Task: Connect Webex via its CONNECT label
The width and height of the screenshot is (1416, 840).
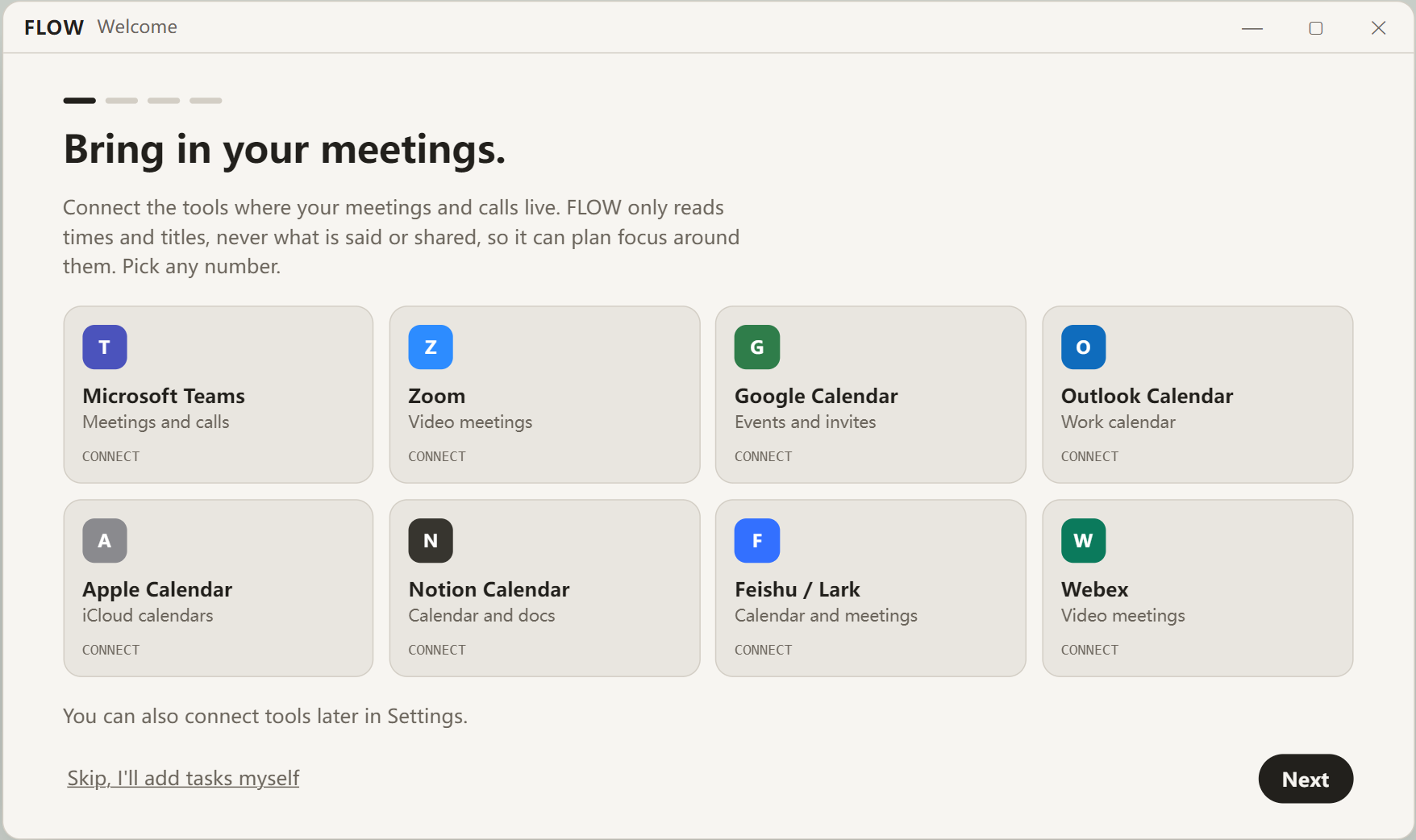Action: (1089, 650)
